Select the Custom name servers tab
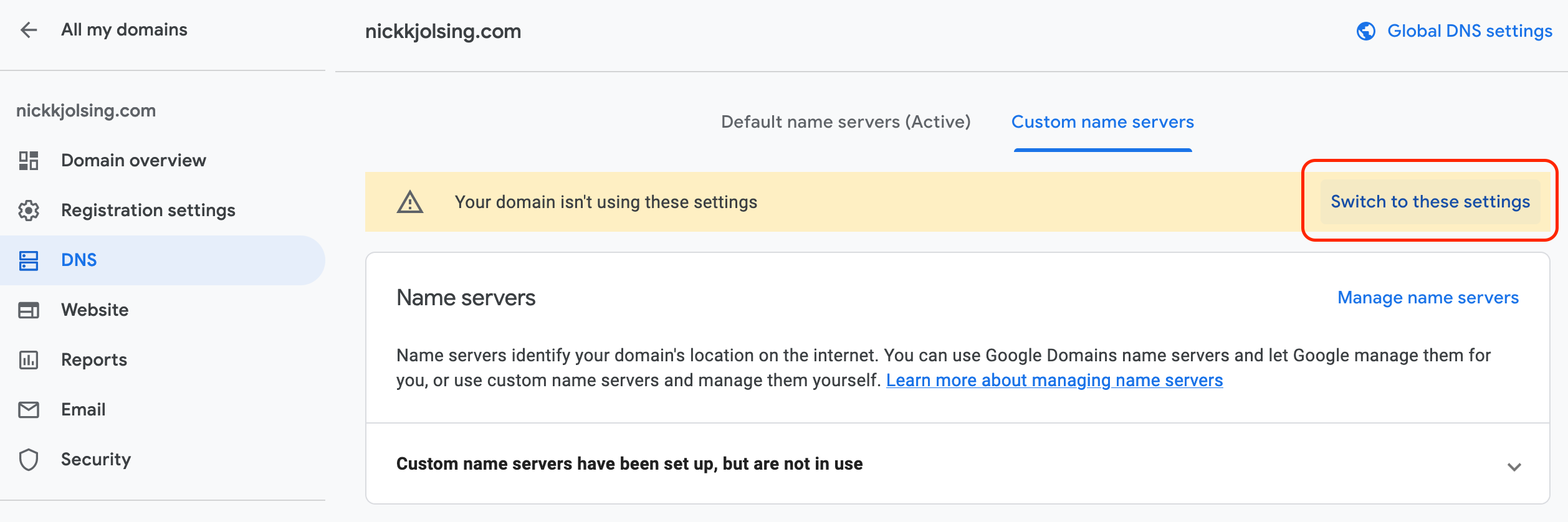This screenshot has height=522, width=1568. point(1102,122)
